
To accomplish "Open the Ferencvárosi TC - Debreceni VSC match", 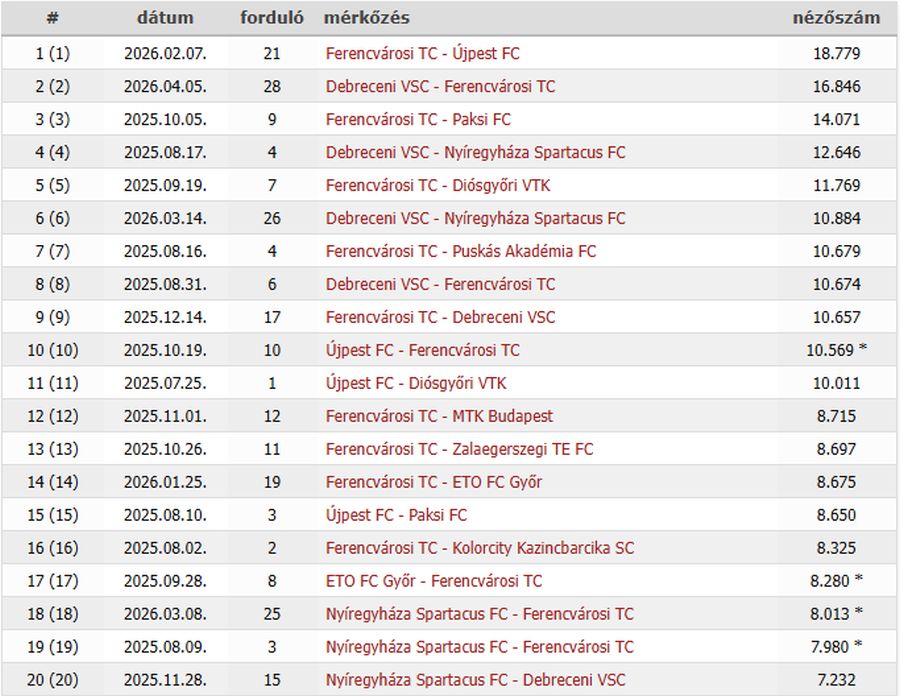I will point(440,317).
